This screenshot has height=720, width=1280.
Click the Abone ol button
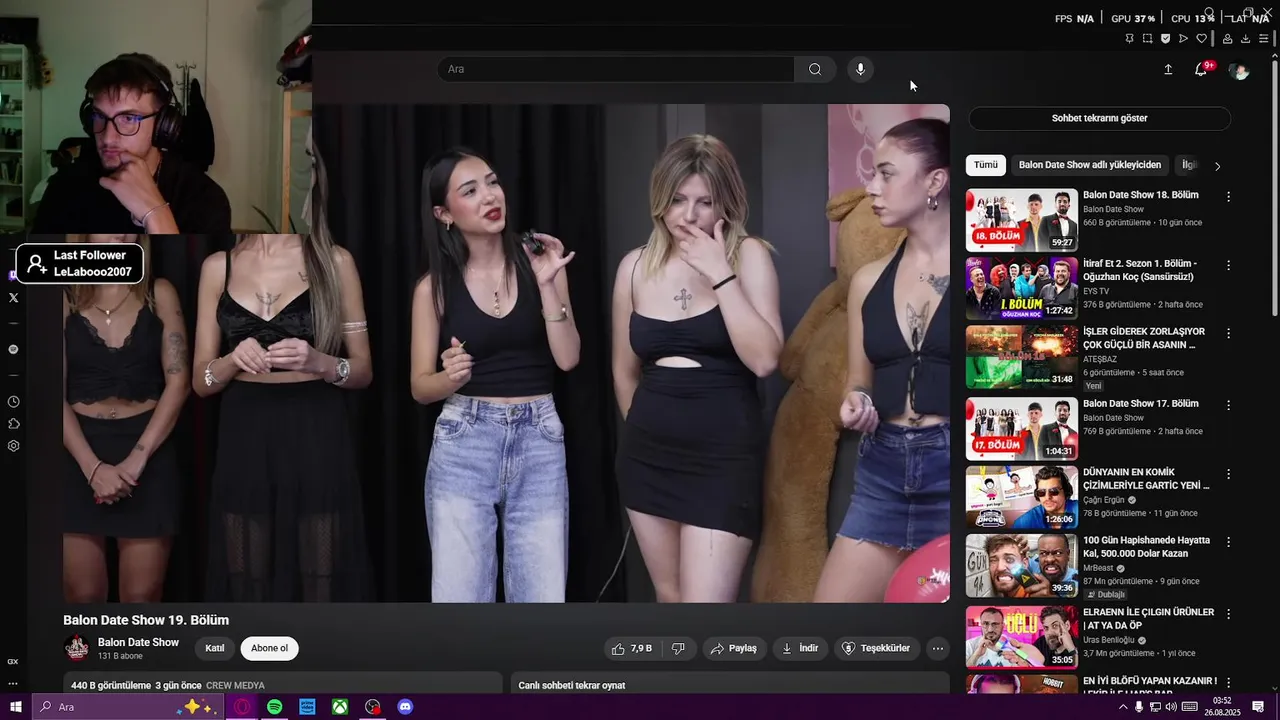click(x=269, y=648)
